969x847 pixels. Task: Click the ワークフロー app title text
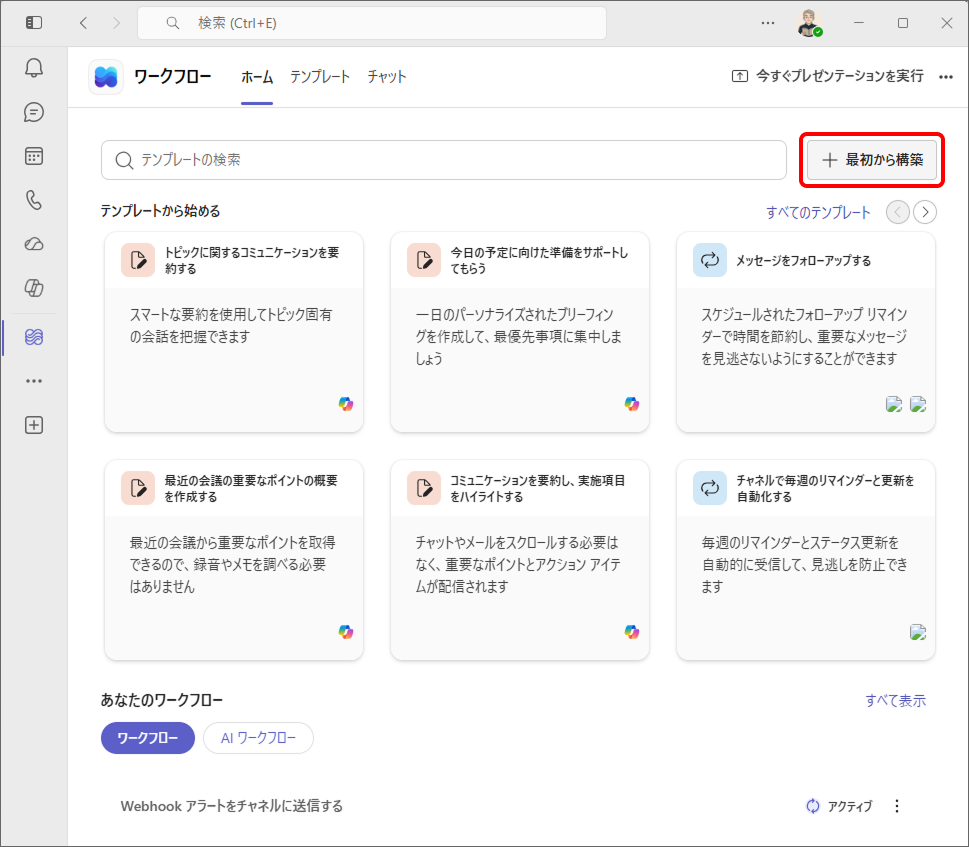(172, 77)
